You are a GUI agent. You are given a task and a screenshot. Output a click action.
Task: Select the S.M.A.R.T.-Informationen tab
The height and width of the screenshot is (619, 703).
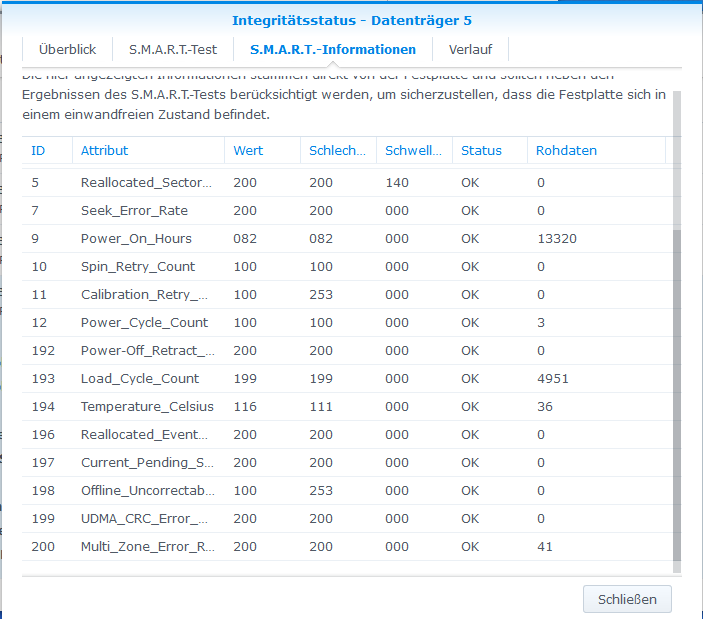pyautogui.click(x=333, y=49)
